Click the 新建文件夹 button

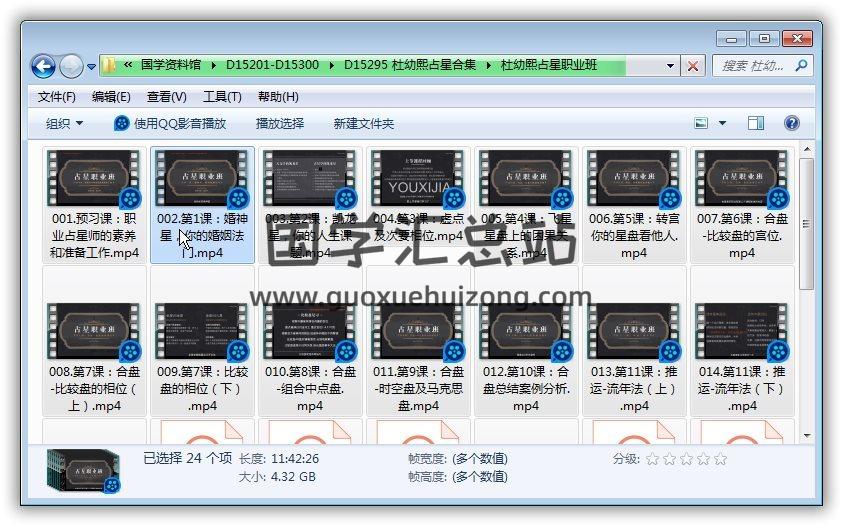364,123
